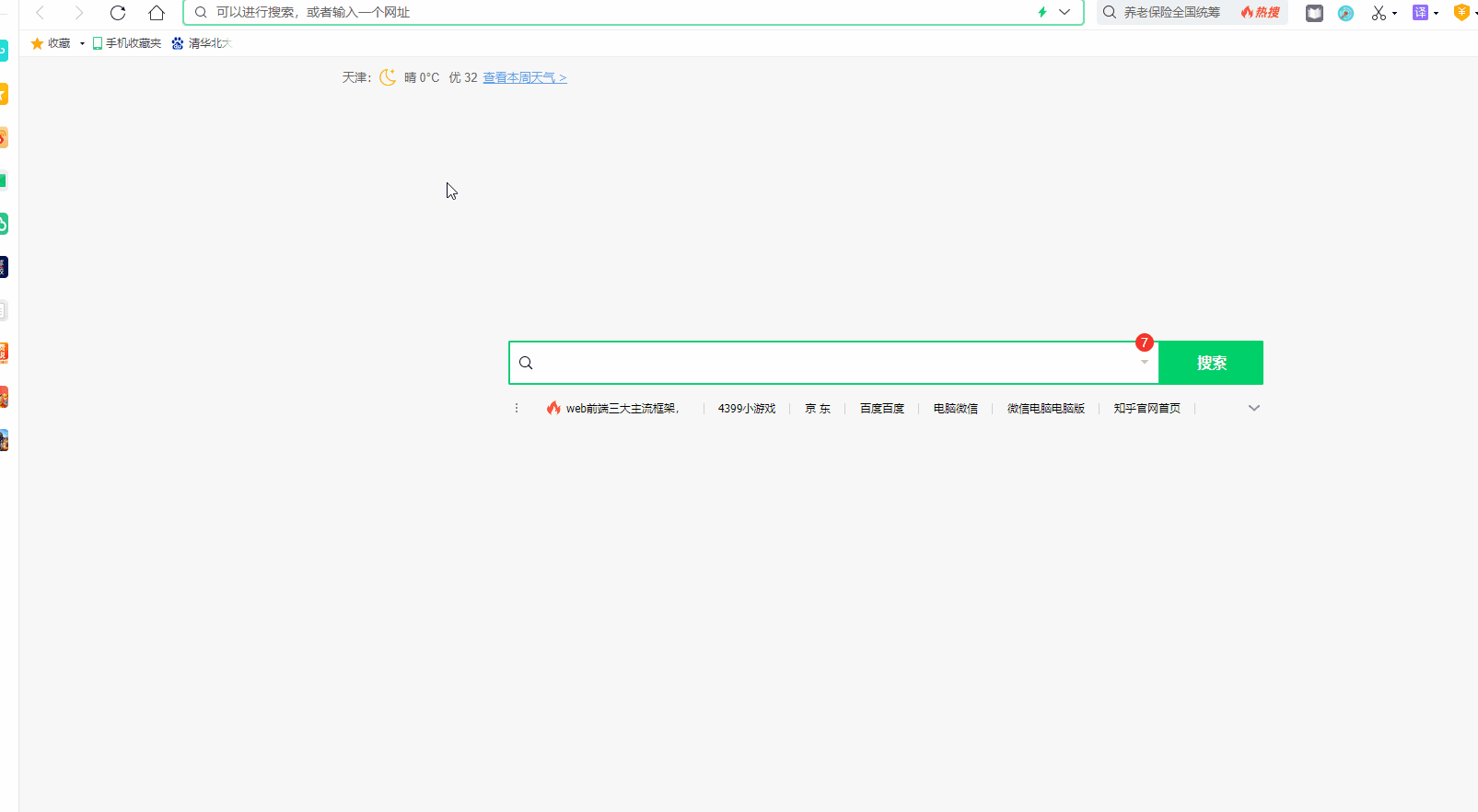Click the green 搜索 button
This screenshot has width=1478, height=812.
1211,363
